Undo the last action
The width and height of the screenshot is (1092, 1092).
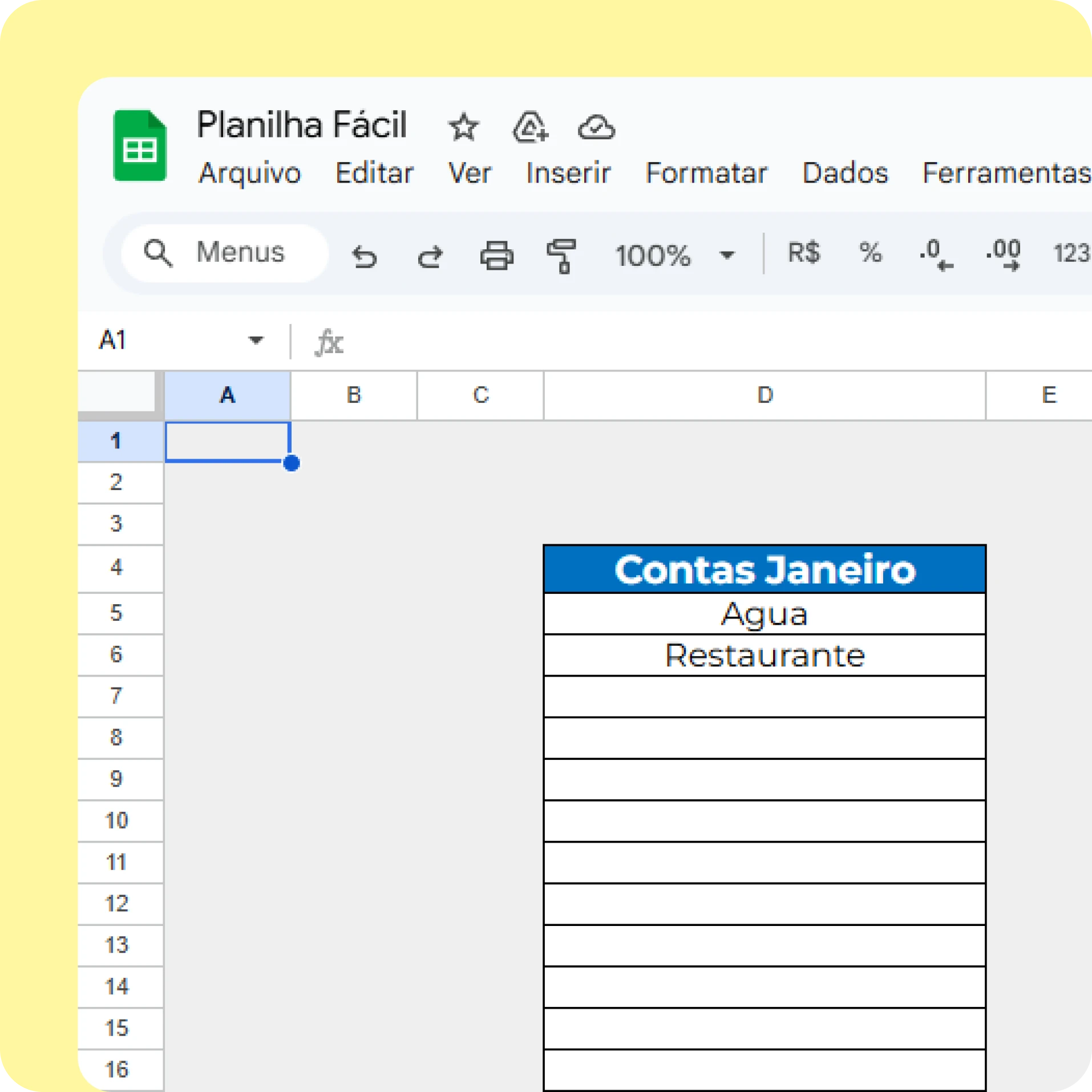(x=364, y=256)
